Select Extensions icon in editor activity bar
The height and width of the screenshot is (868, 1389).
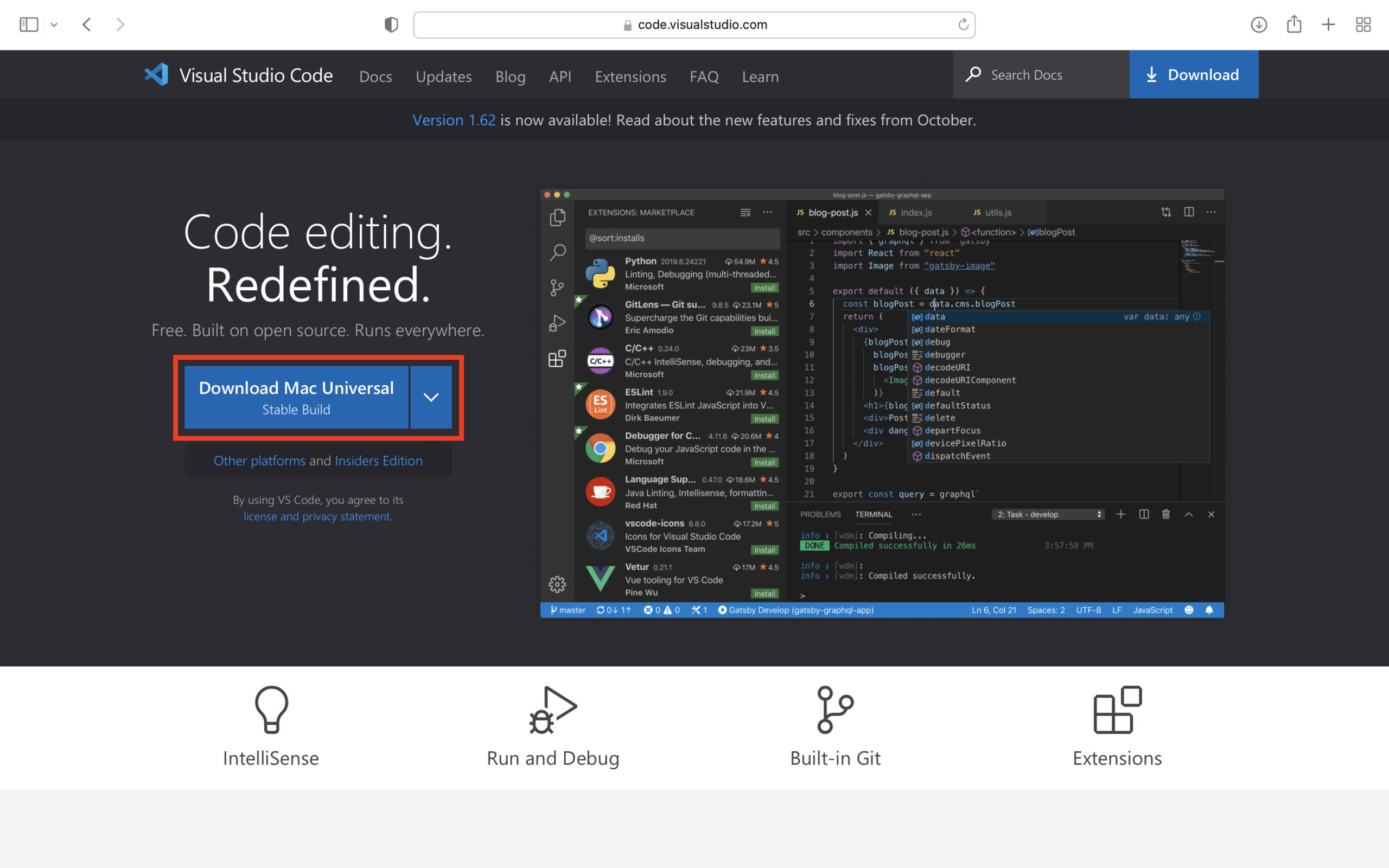tap(557, 359)
